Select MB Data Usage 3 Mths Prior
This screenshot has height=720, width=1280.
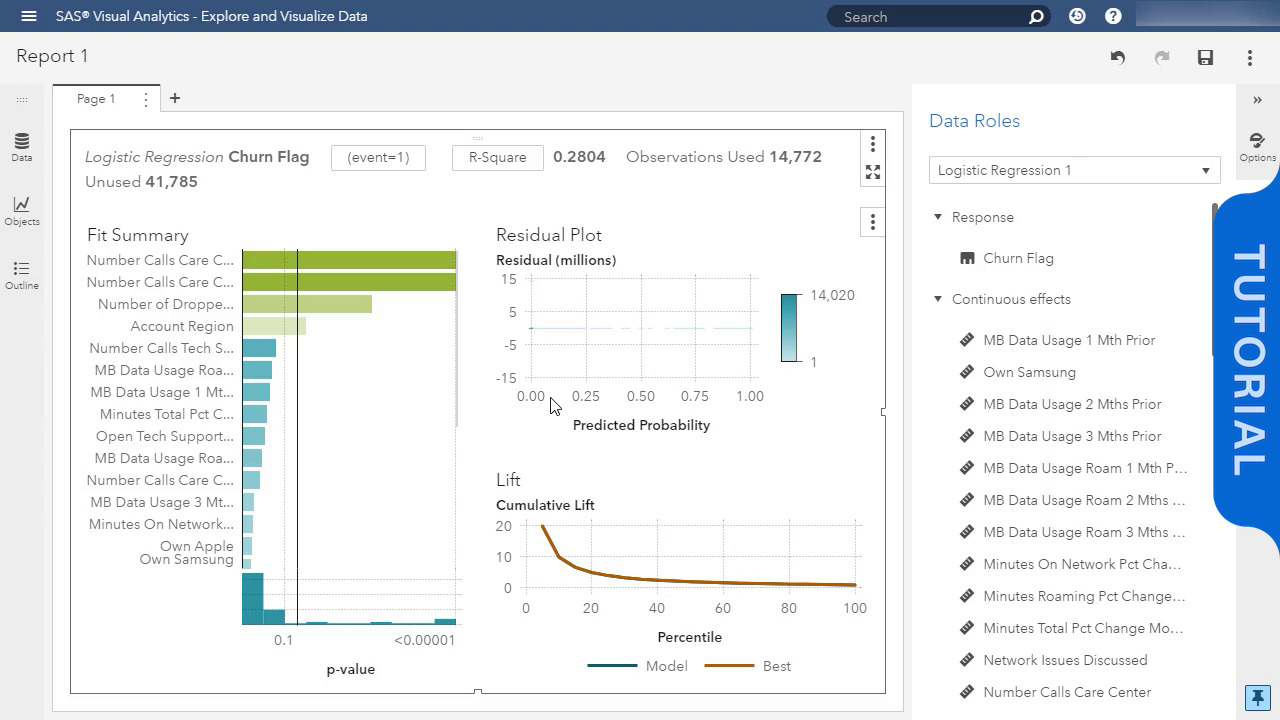[1070, 436]
